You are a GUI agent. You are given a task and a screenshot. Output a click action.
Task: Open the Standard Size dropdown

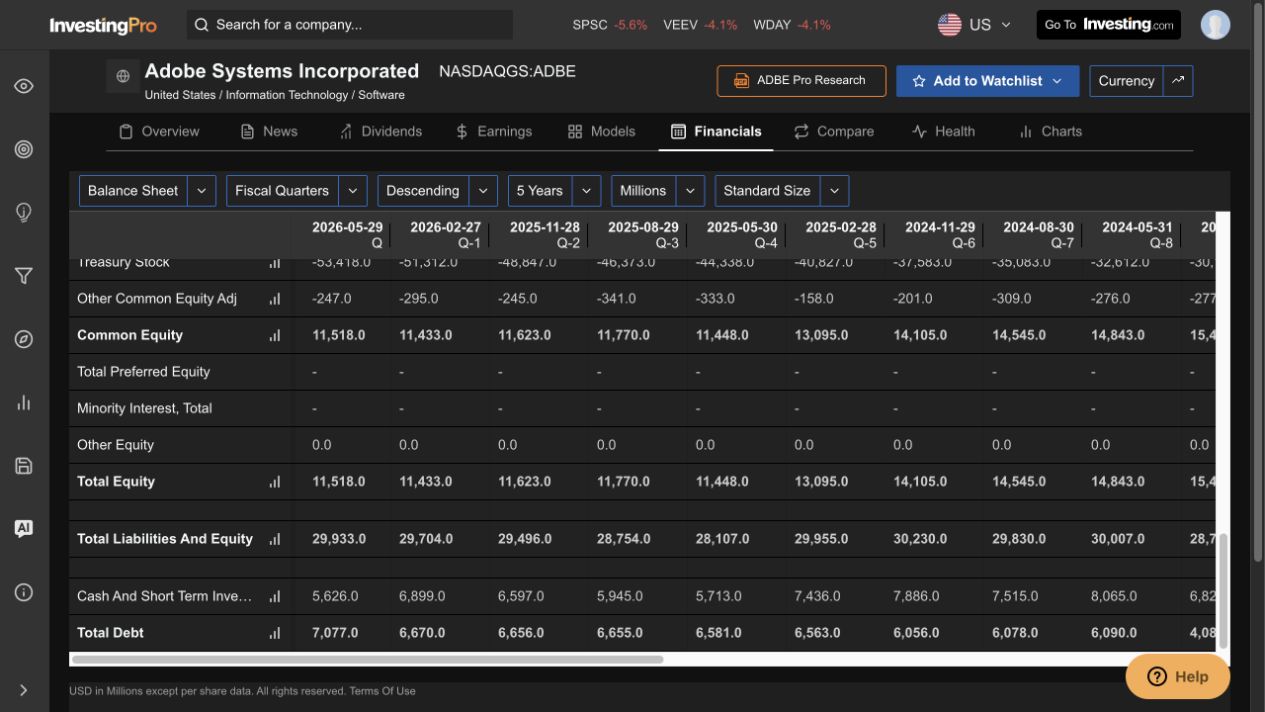tap(782, 191)
